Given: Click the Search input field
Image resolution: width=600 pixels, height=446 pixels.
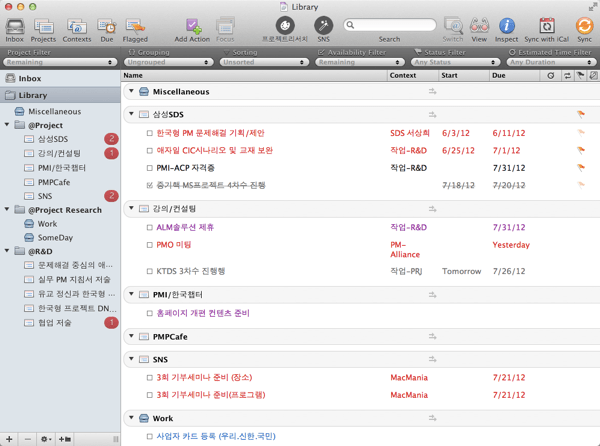Looking at the screenshot, I should pos(394,25).
